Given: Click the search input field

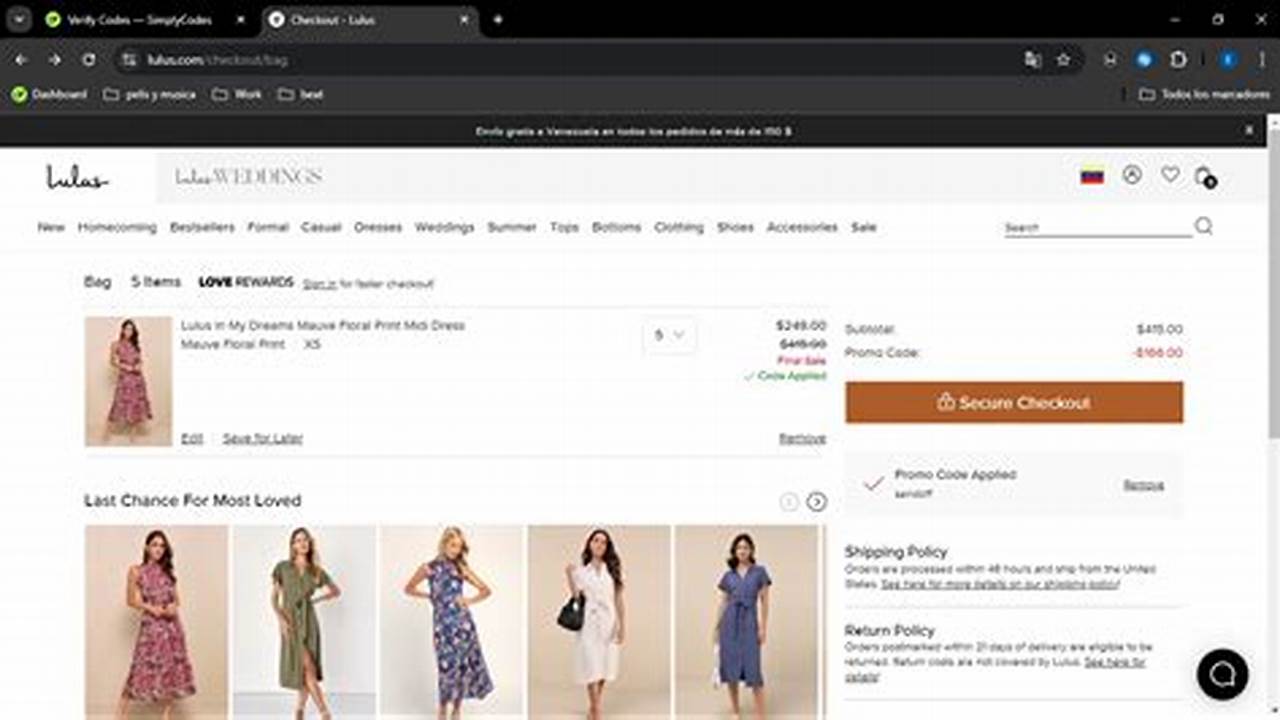Looking at the screenshot, I should click(1090, 227).
